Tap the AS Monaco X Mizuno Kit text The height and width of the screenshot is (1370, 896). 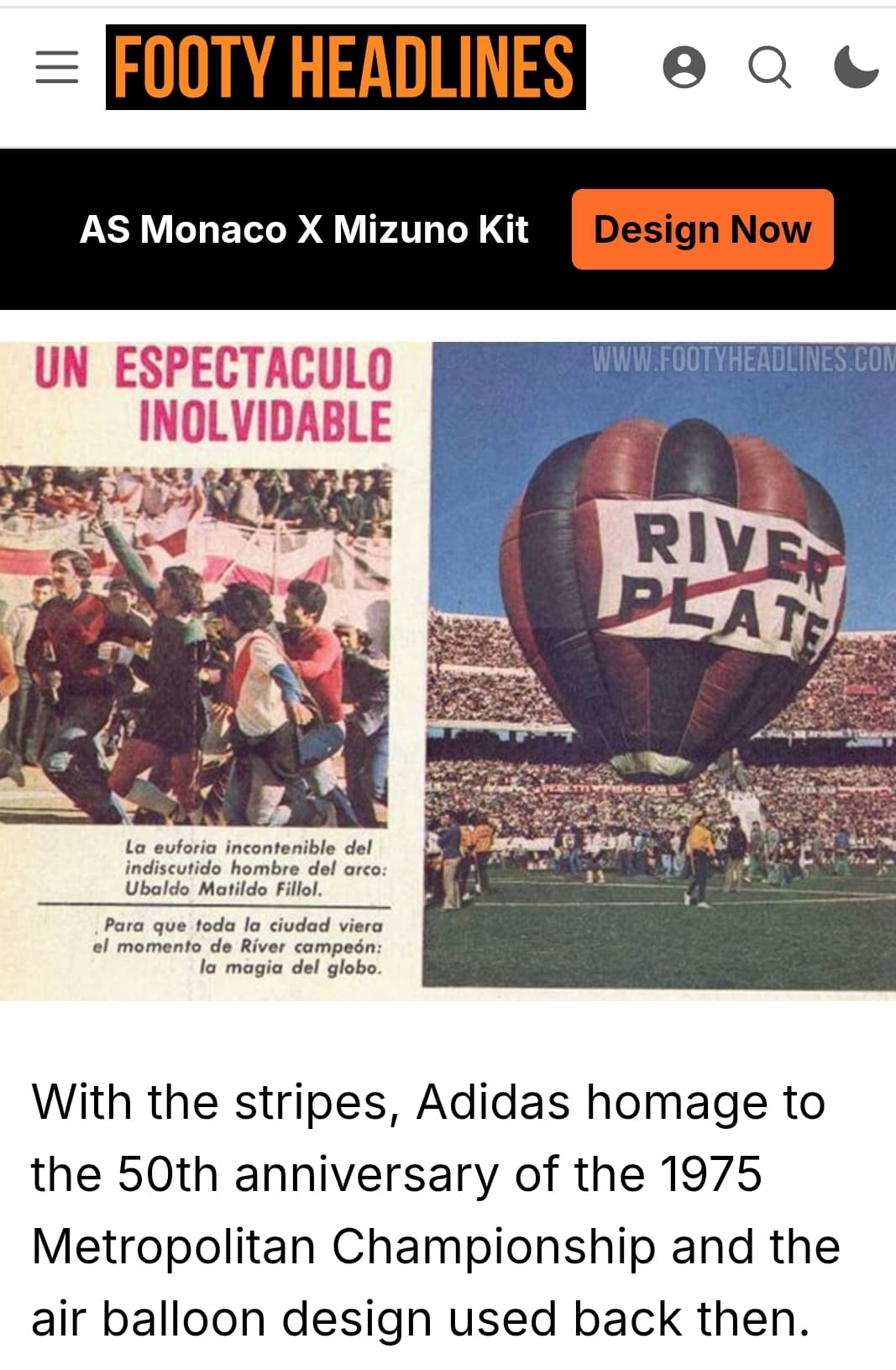[x=304, y=229]
